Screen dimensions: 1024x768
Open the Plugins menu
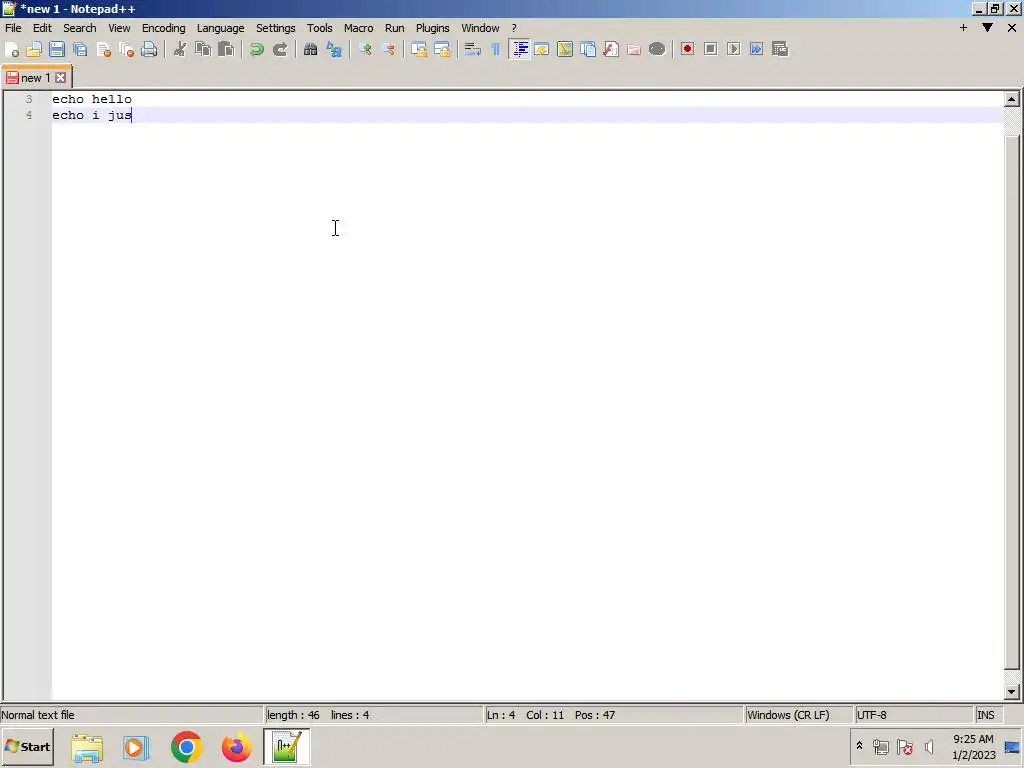click(x=432, y=28)
